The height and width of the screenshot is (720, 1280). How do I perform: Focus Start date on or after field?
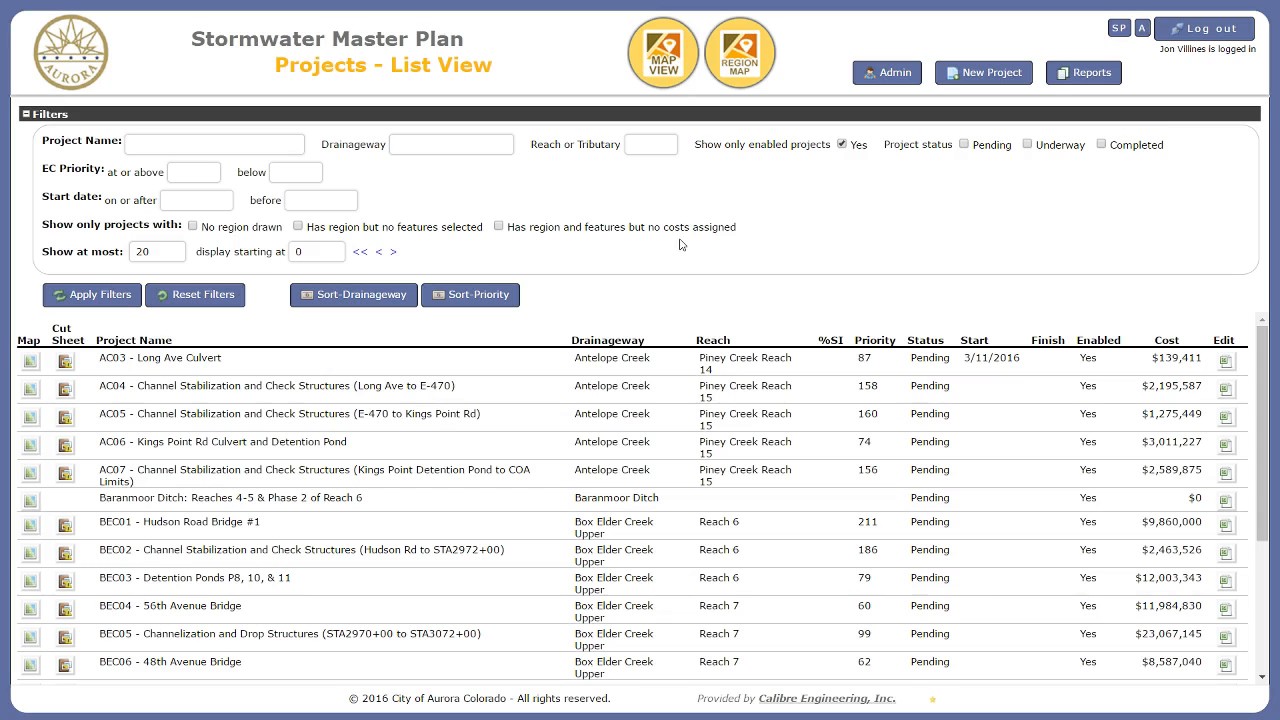197,200
